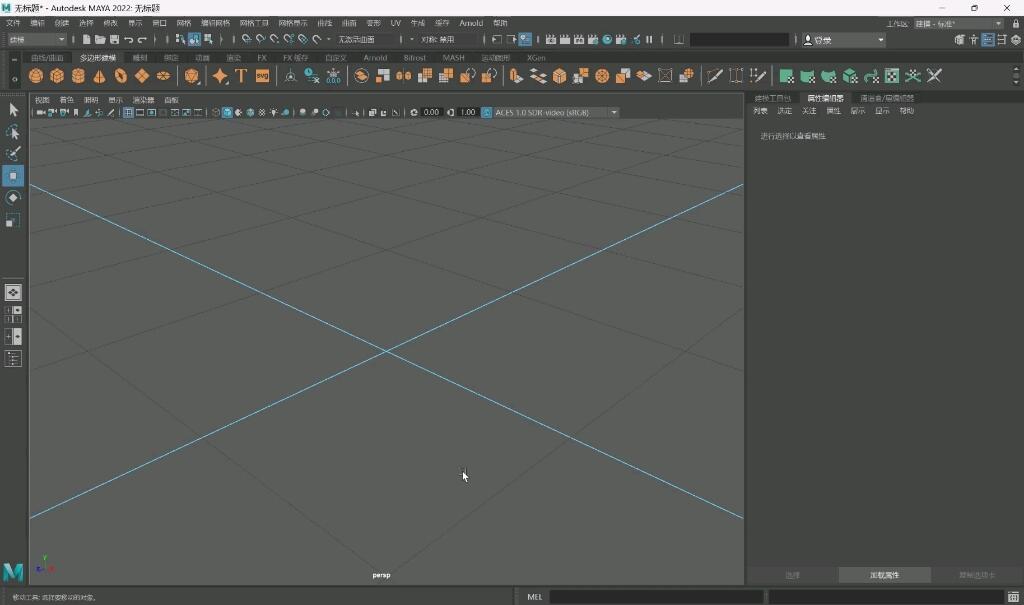The image size is (1024, 605).
Task: Toggle the Channel Box button on the status line
Action: [x=1016, y=40]
